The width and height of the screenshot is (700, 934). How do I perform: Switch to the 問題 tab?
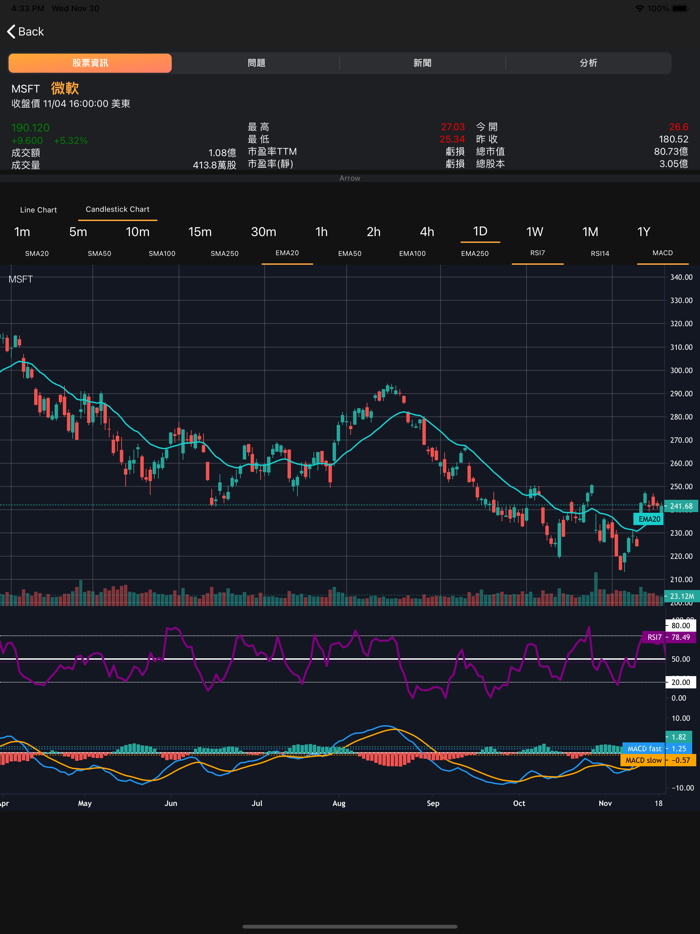tap(256, 63)
